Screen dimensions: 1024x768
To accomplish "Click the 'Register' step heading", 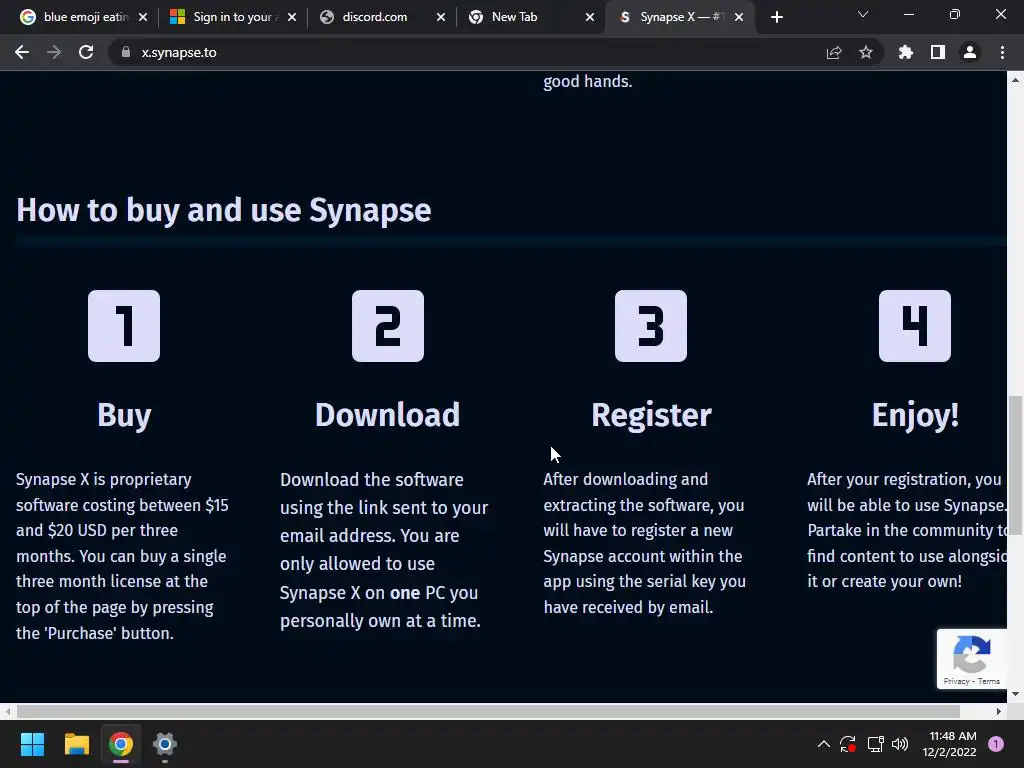I will tap(651, 415).
